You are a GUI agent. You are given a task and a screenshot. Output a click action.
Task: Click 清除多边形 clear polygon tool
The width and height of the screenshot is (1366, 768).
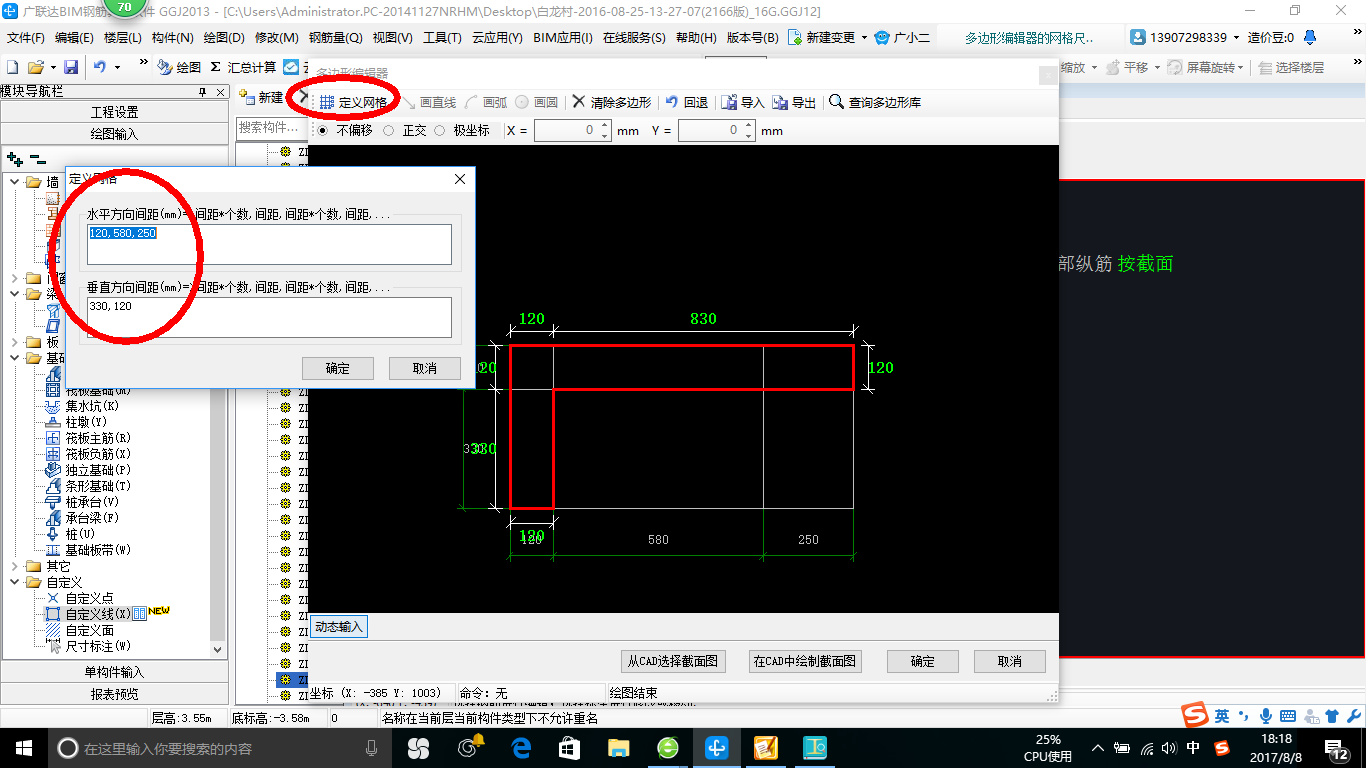click(x=611, y=102)
